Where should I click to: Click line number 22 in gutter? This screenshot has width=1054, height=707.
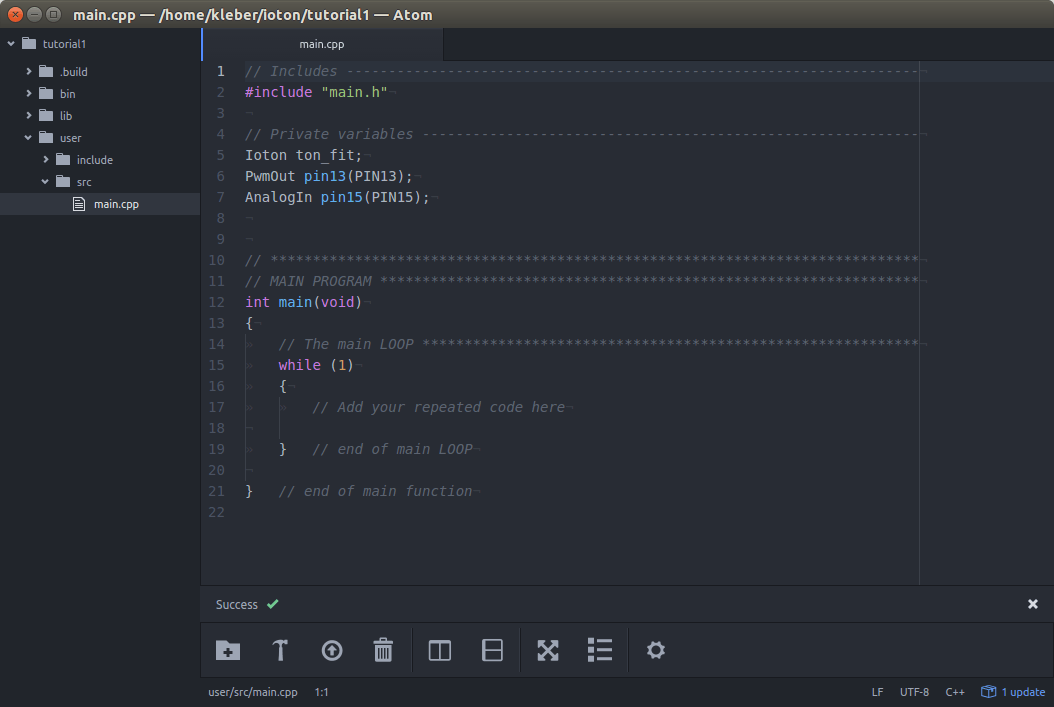point(216,512)
